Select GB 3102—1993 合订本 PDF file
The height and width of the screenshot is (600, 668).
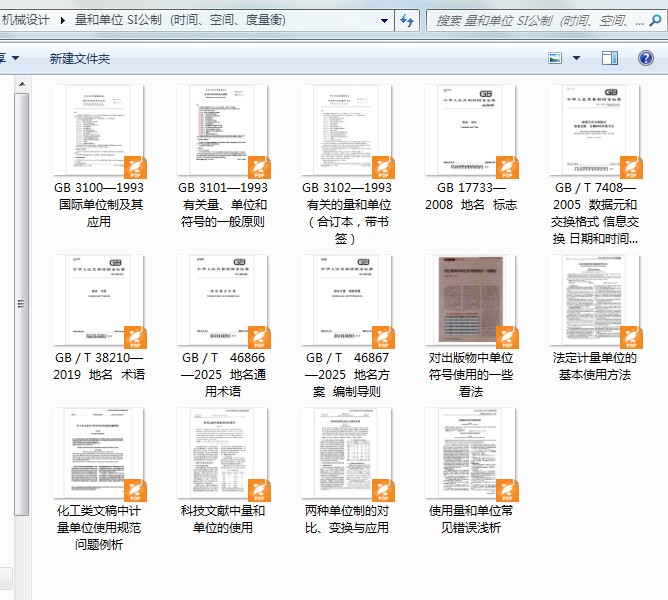coord(347,165)
